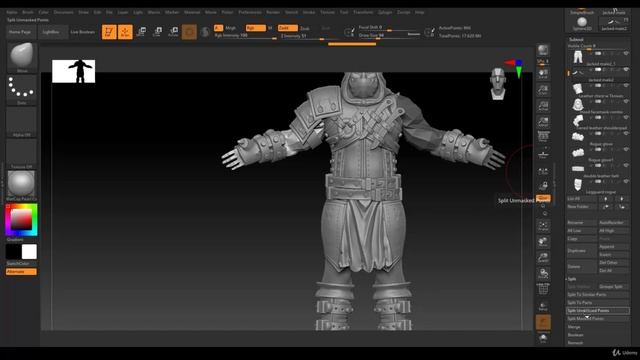Click the sculptris sphere icon beside Gizmo

[x=205, y=31]
